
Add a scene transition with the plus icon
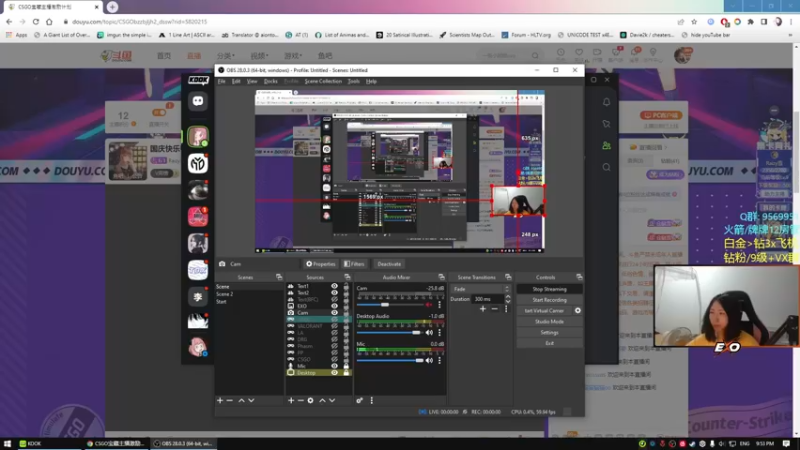point(483,309)
